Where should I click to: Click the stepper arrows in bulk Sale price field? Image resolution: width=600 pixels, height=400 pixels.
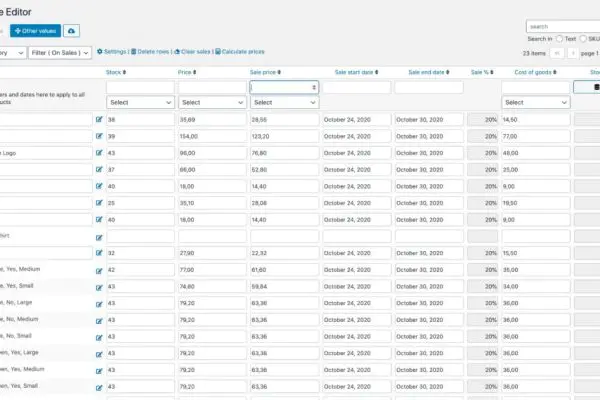tap(314, 87)
